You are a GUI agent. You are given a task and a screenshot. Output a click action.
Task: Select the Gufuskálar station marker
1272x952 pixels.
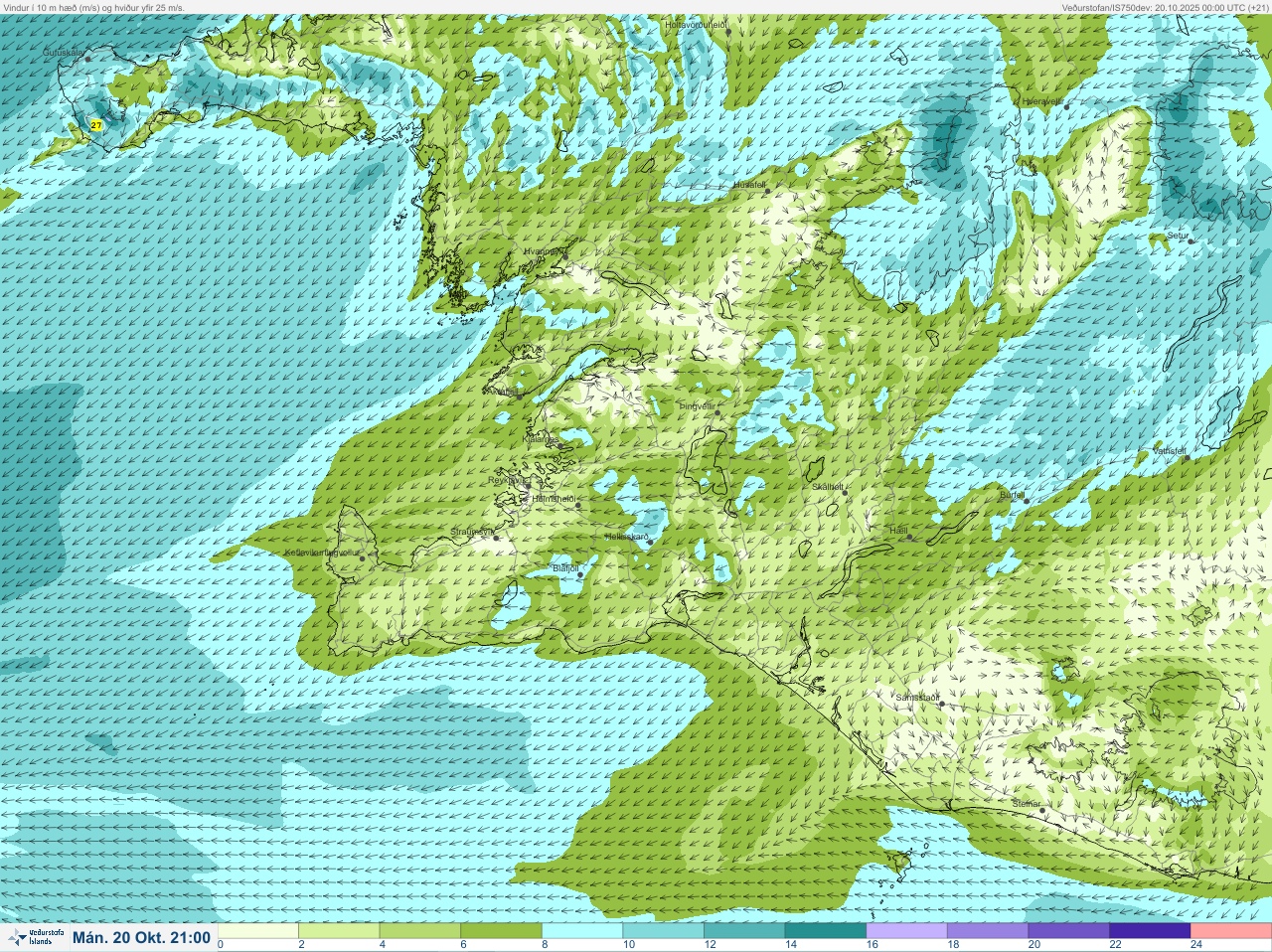pos(87,59)
